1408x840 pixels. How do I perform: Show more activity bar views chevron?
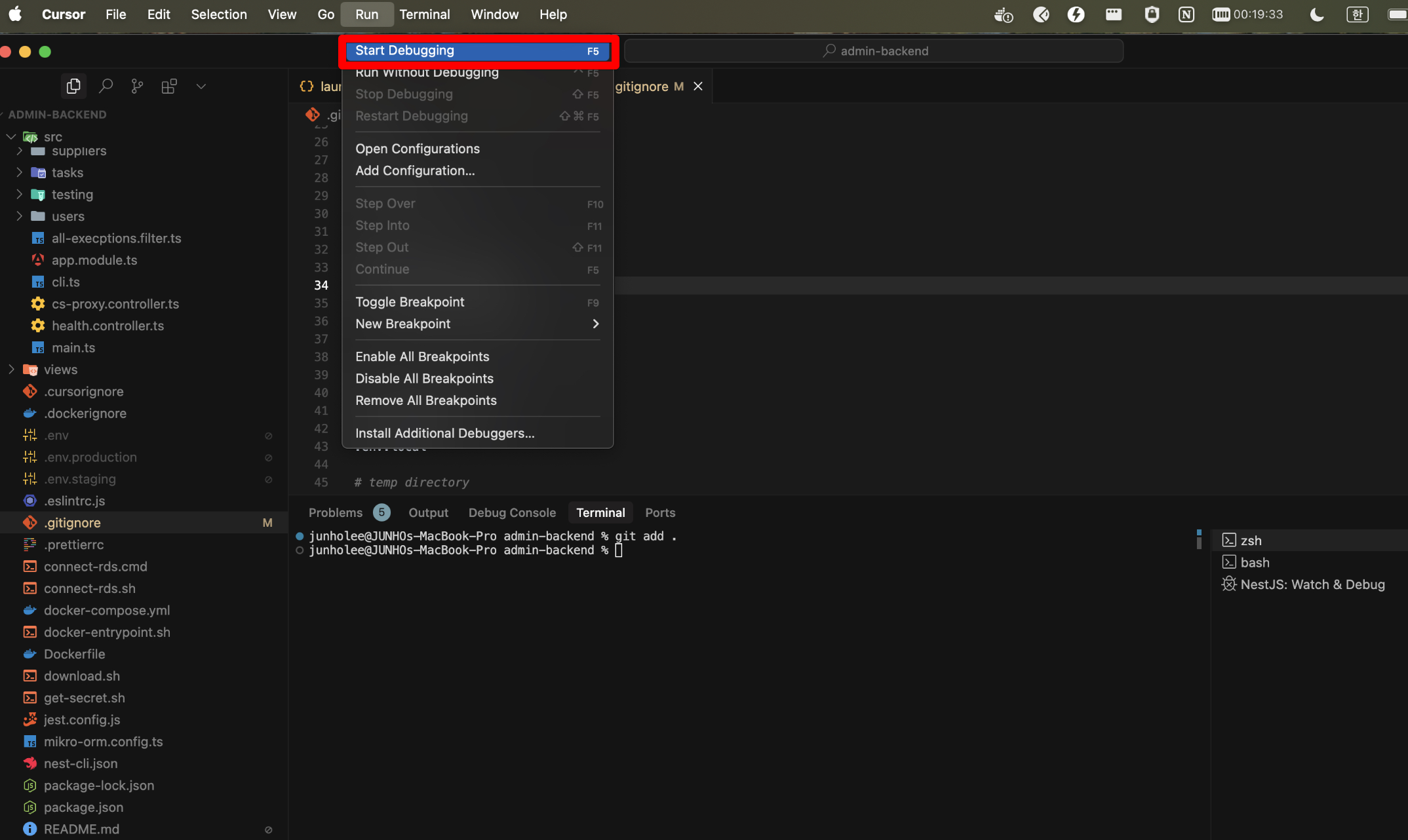[201, 86]
